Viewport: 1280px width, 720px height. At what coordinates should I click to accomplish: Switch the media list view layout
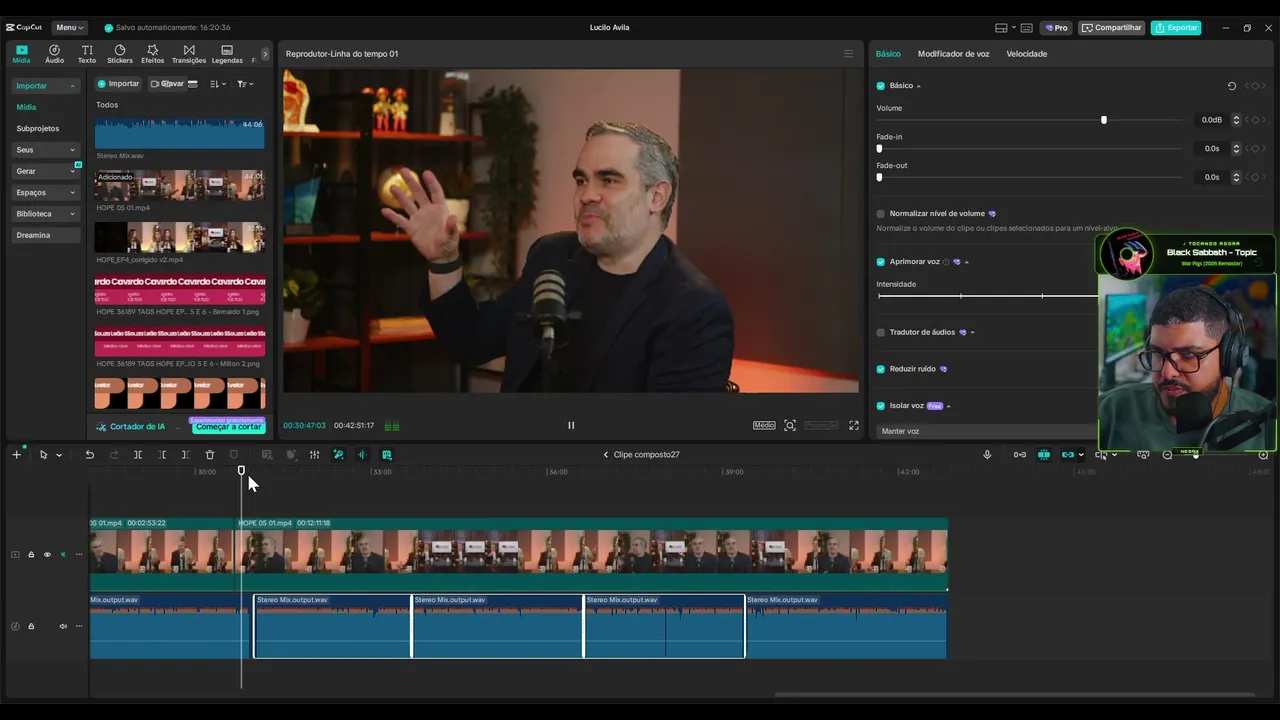pos(193,84)
